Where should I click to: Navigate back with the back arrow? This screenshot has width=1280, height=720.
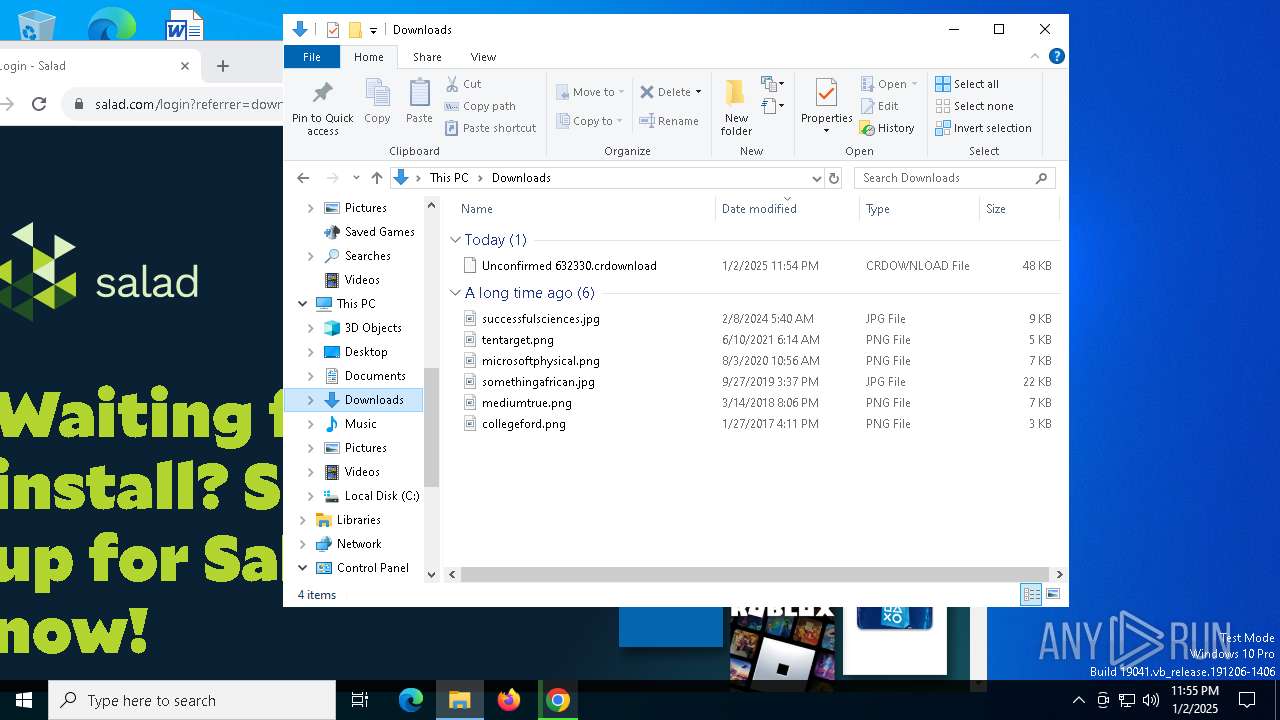click(303, 178)
